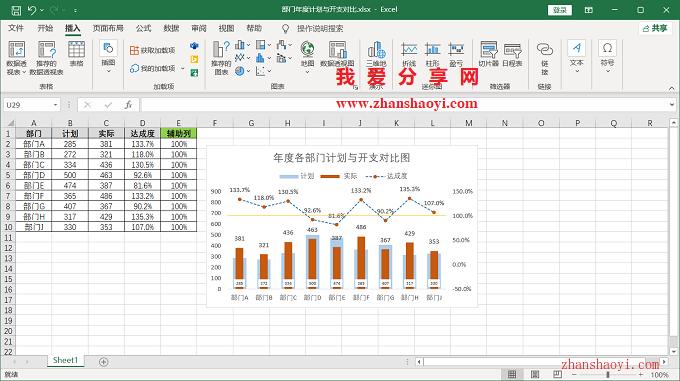Open the Column chart dropdown

(248, 45)
